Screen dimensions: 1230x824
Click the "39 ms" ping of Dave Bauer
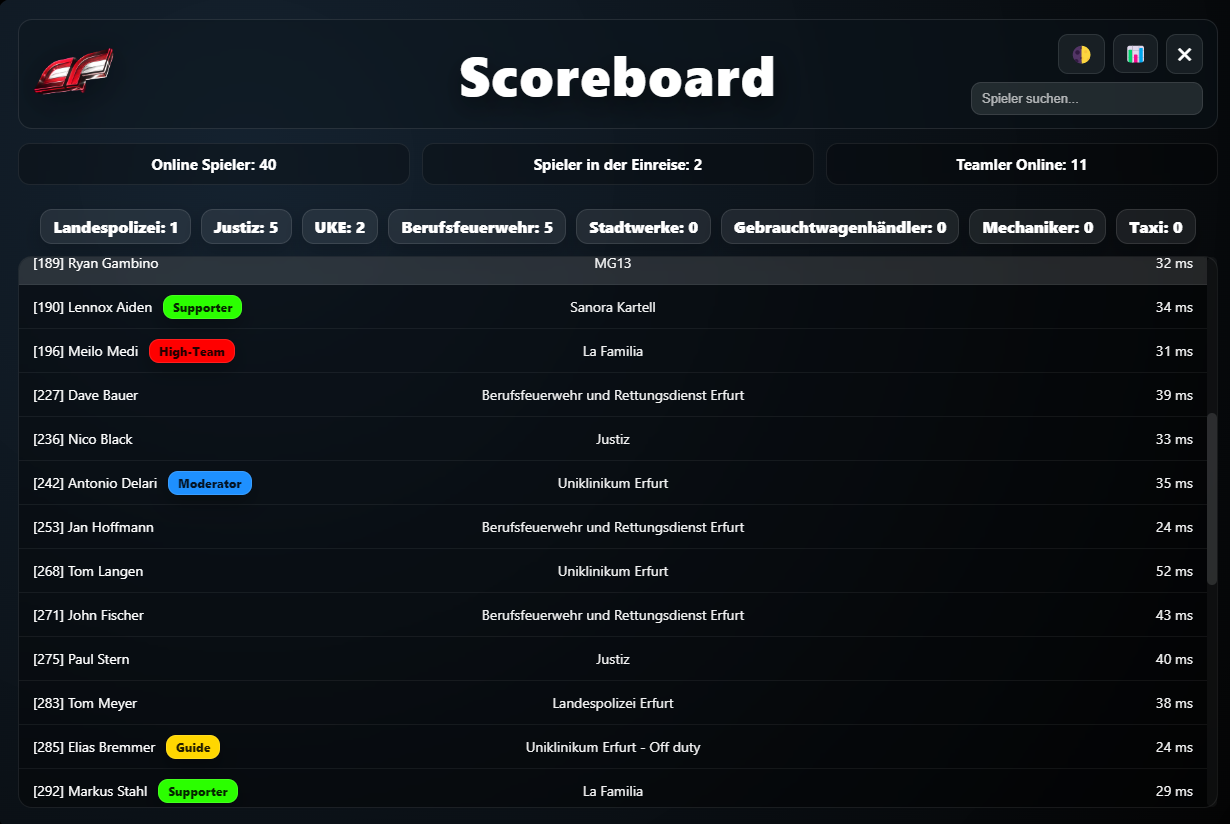[1174, 395]
